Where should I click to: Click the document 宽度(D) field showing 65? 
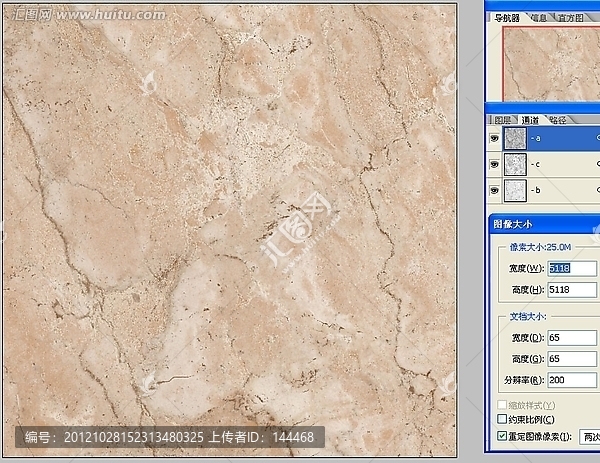click(x=572, y=338)
